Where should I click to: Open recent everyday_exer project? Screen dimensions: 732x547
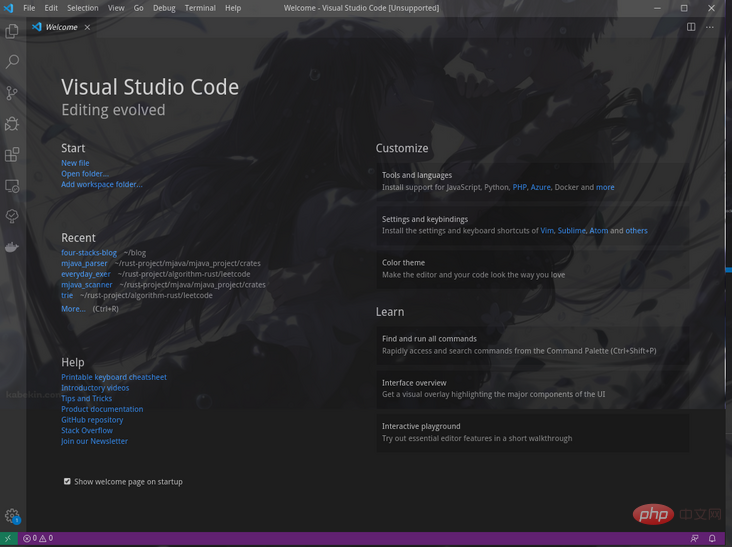click(x=86, y=274)
